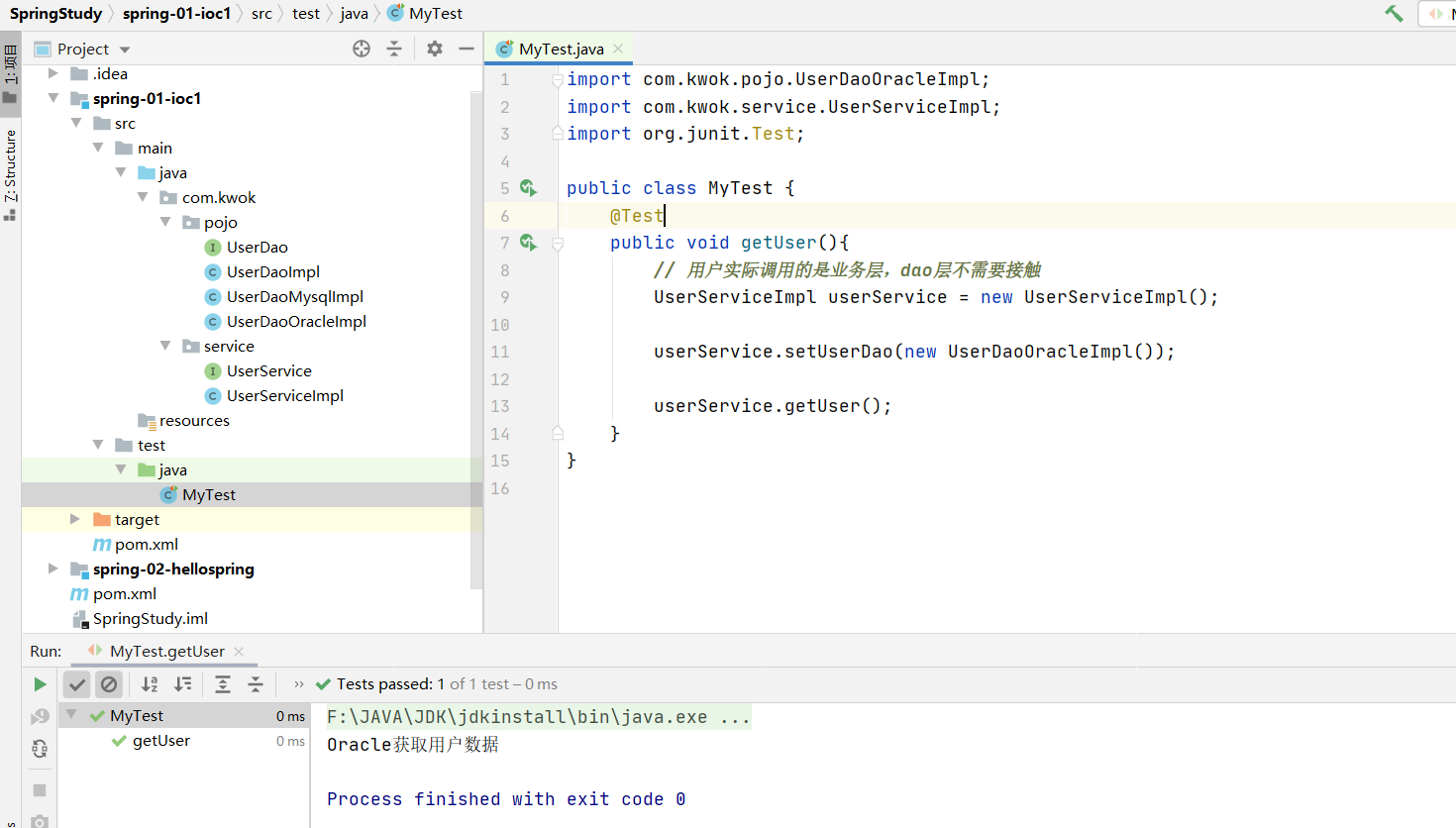Click the run gutter icon beside class MyTest

click(528, 187)
